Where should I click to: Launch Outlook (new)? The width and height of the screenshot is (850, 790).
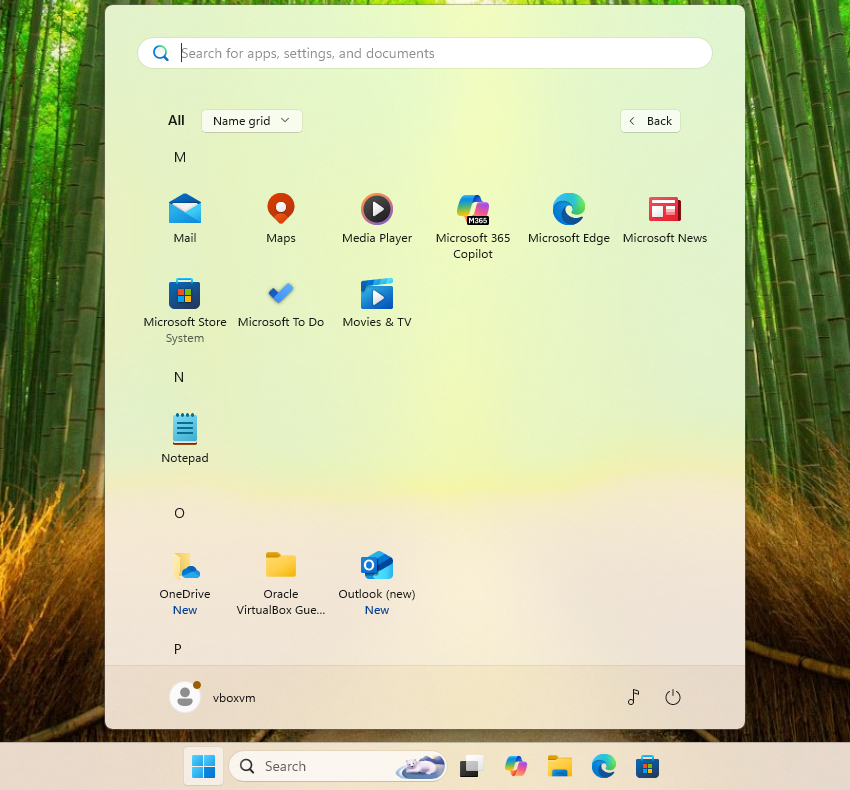pyautogui.click(x=377, y=582)
